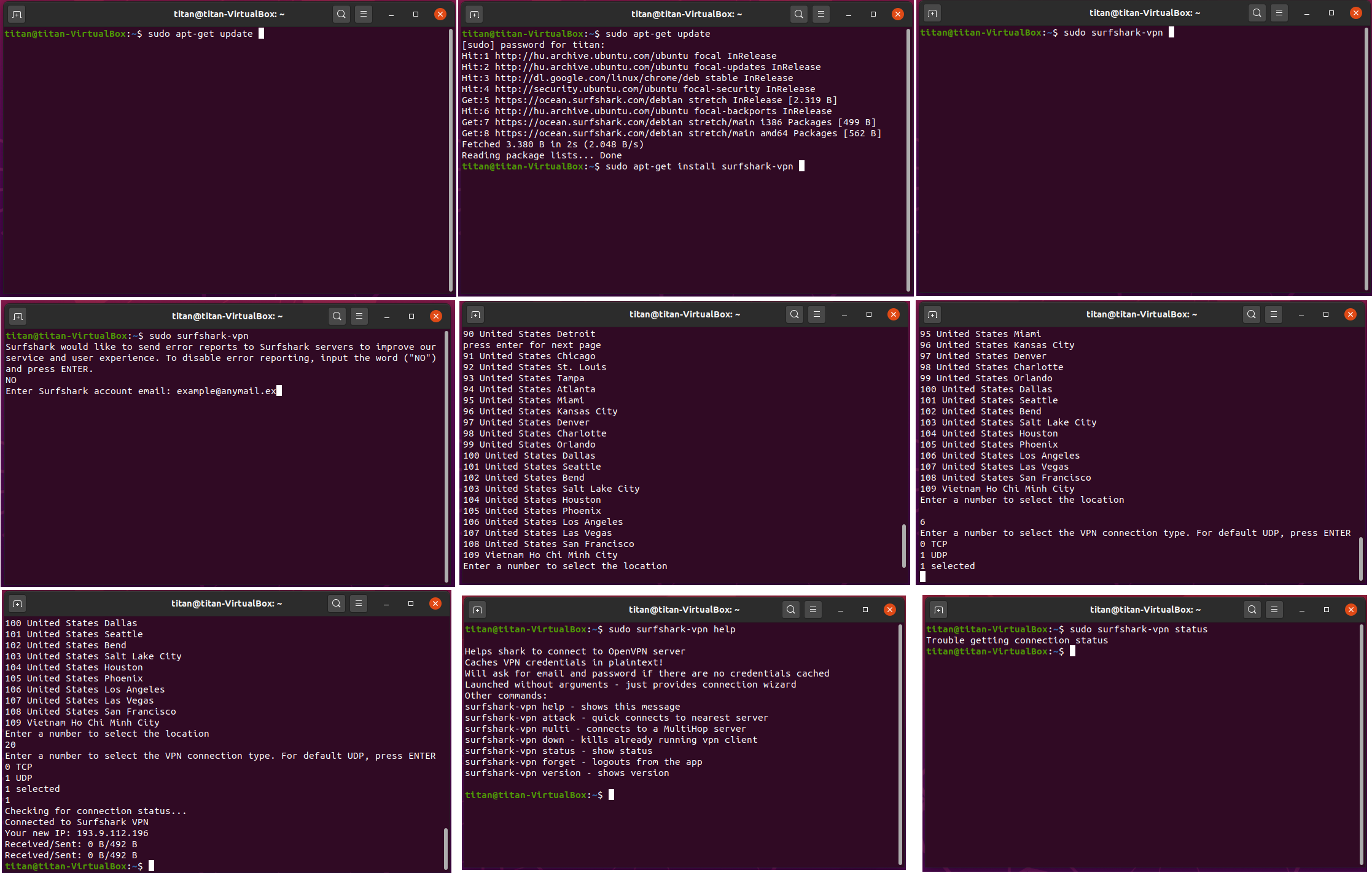
Task: Search icon in the 'surfshark-vpn help' terminal
Action: 791,610
